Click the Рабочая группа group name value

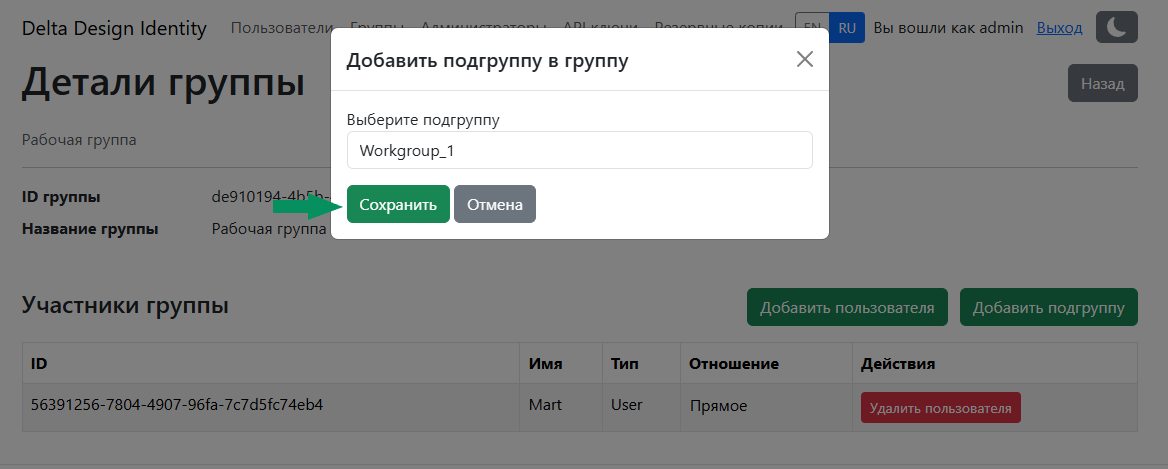click(269, 229)
